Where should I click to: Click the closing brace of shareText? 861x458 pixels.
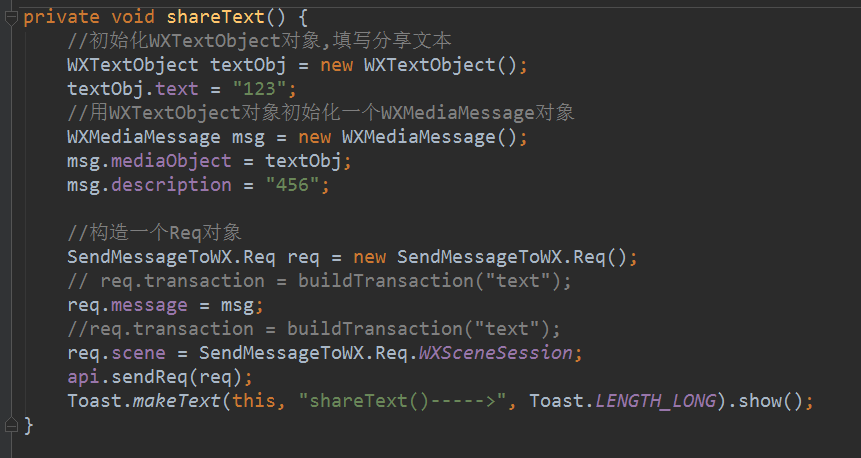tap(28, 425)
